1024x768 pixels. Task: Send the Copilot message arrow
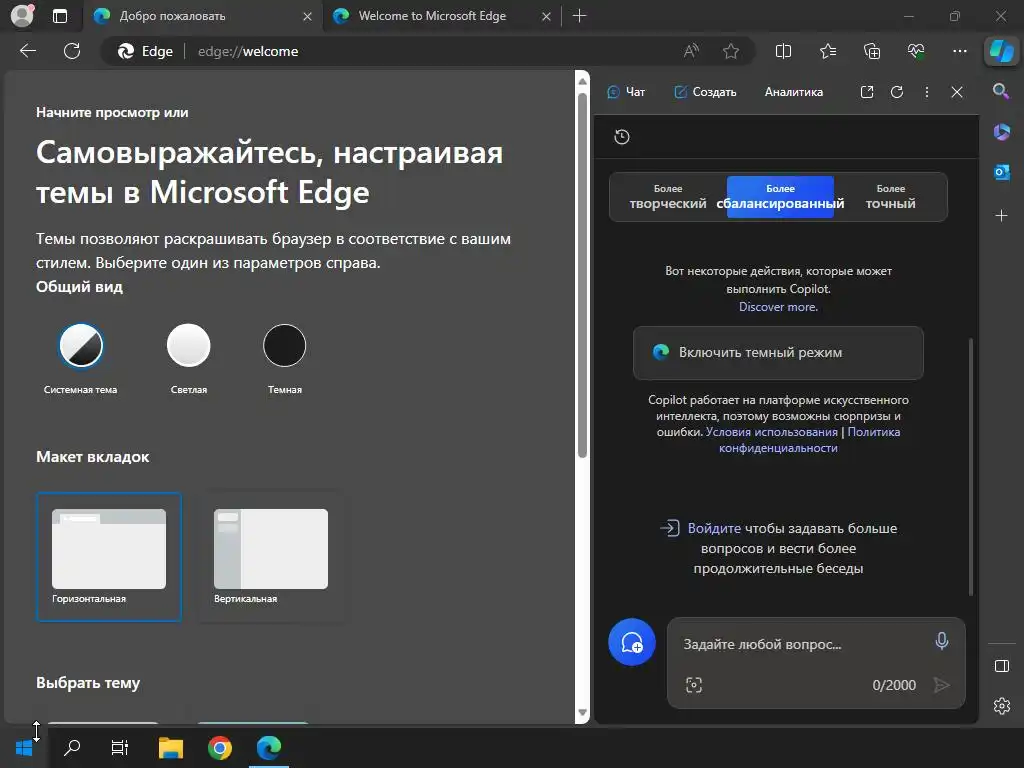point(941,684)
